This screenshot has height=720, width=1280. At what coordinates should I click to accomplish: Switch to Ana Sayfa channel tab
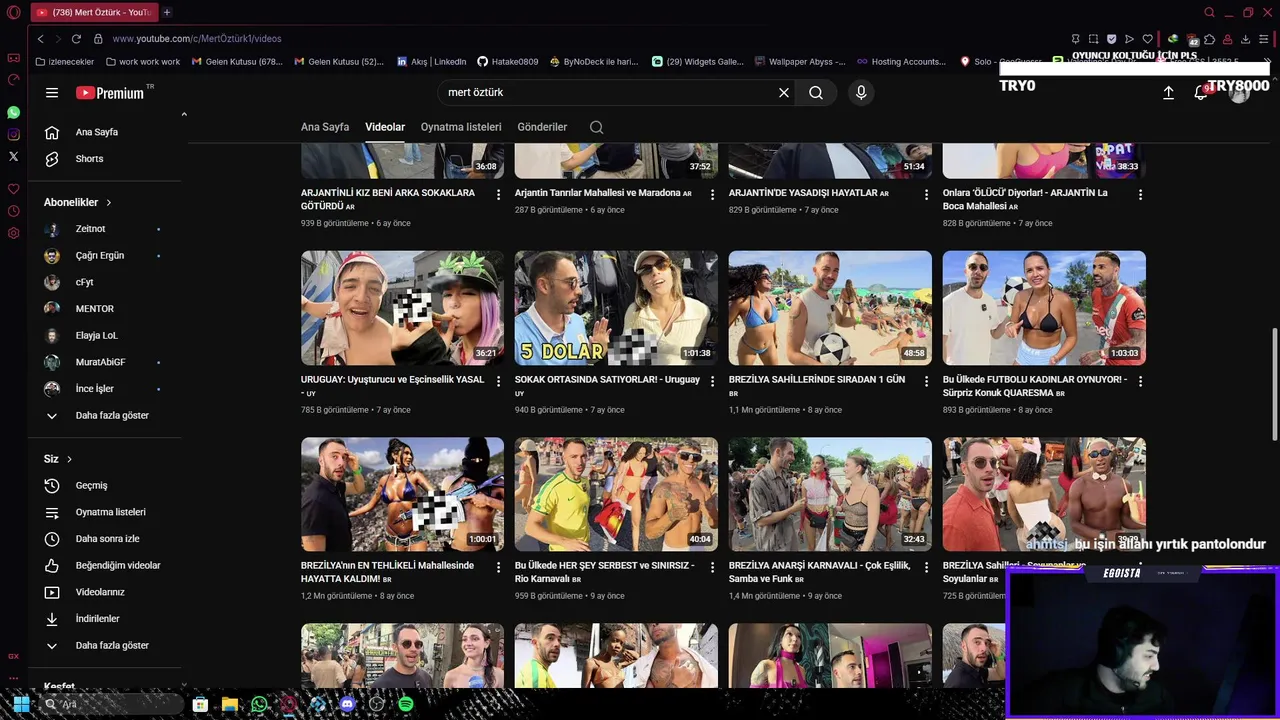point(325,127)
